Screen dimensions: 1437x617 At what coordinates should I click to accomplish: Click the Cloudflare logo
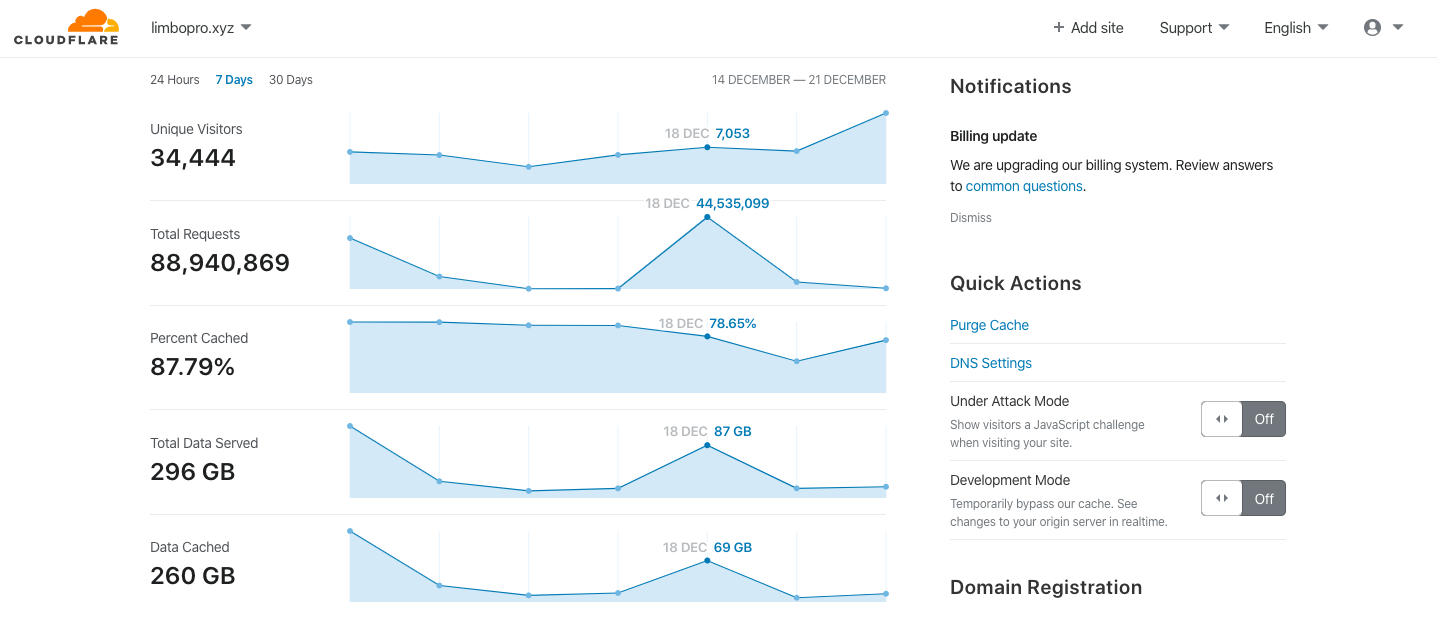(66, 27)
